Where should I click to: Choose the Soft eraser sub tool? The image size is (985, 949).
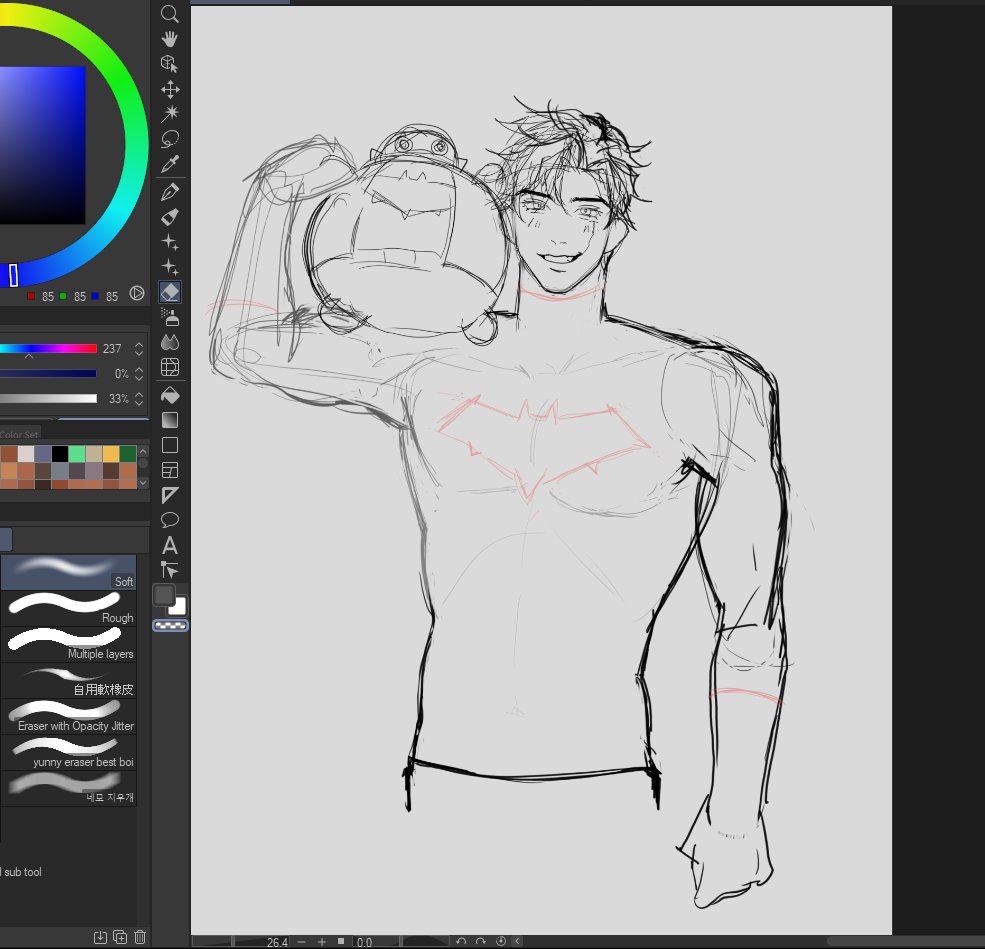pos(68,572)
